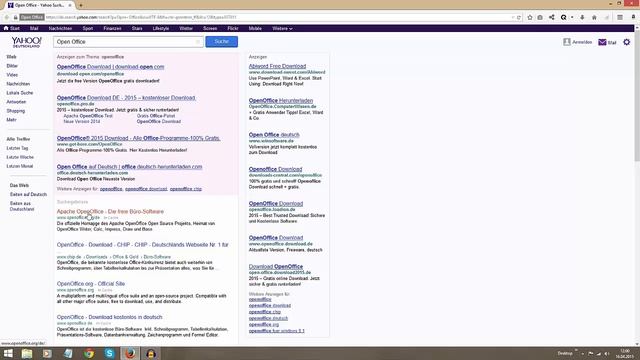Open Lifestyle in the Yahoo navigation bar
This screenshot has width=640, height=360.
click(x=161, y=29)
